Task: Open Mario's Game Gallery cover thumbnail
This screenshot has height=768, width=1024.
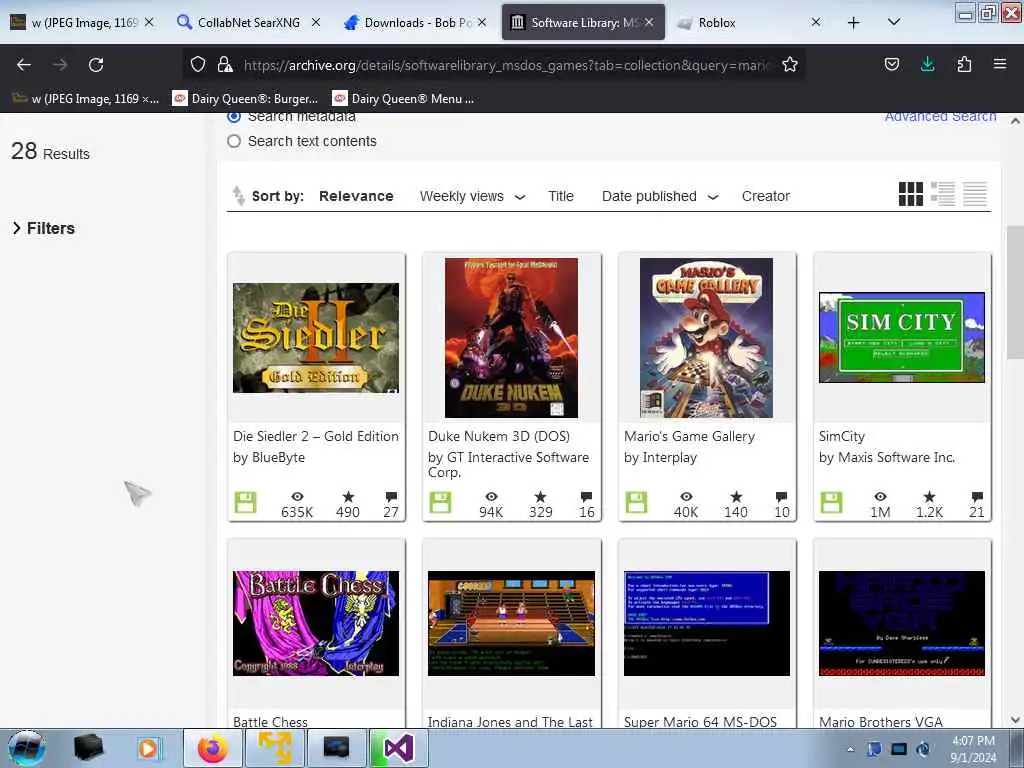Action: pyautogui.click(x=706, y=338)
